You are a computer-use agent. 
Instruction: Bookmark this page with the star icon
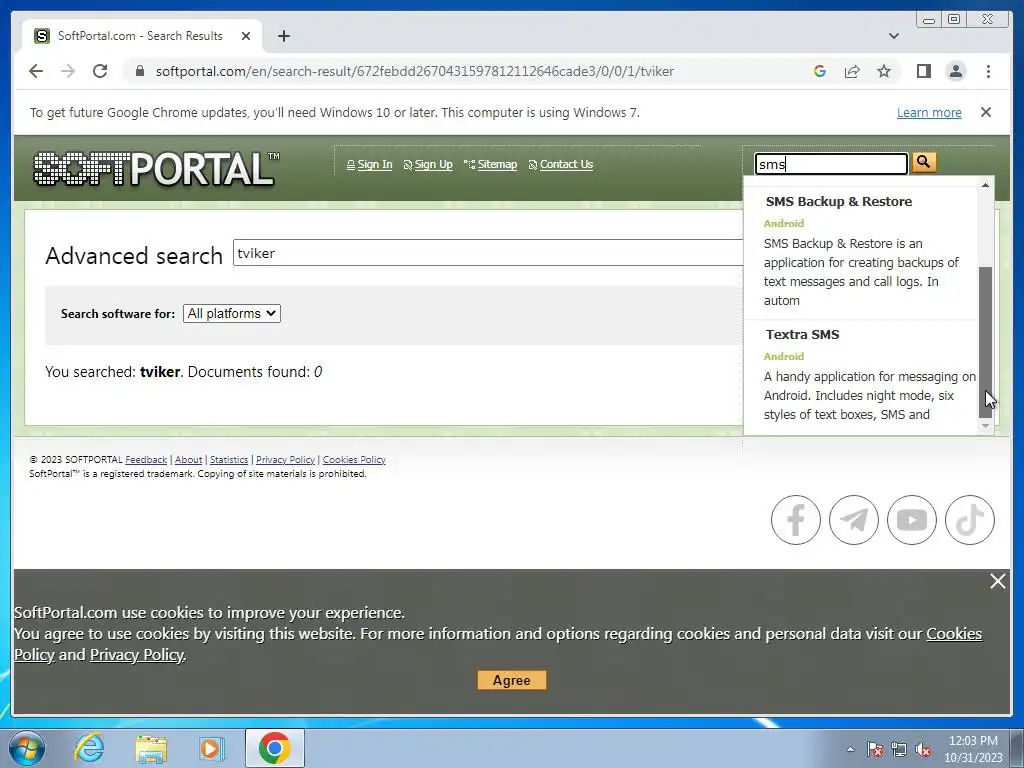[884, 71]
